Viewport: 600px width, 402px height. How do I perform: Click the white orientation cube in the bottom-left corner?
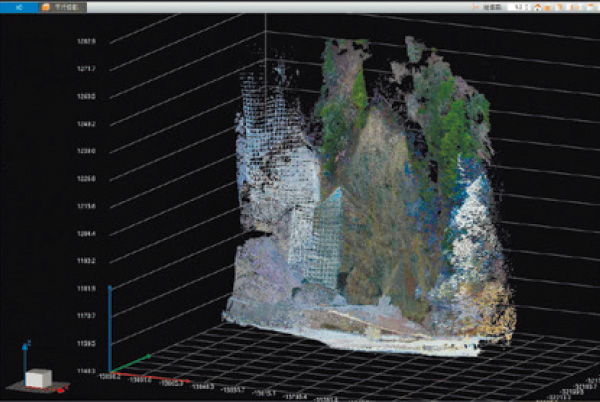tap(38, 379)
